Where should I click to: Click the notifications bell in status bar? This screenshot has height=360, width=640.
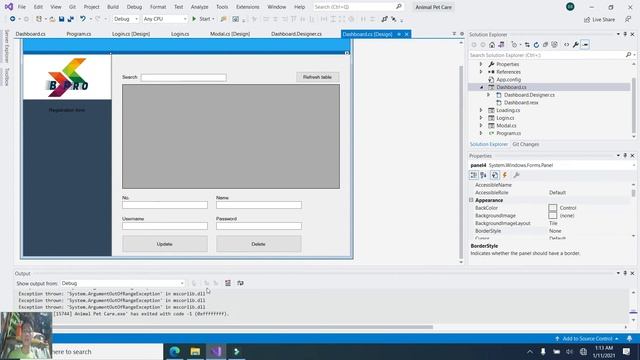629,338
